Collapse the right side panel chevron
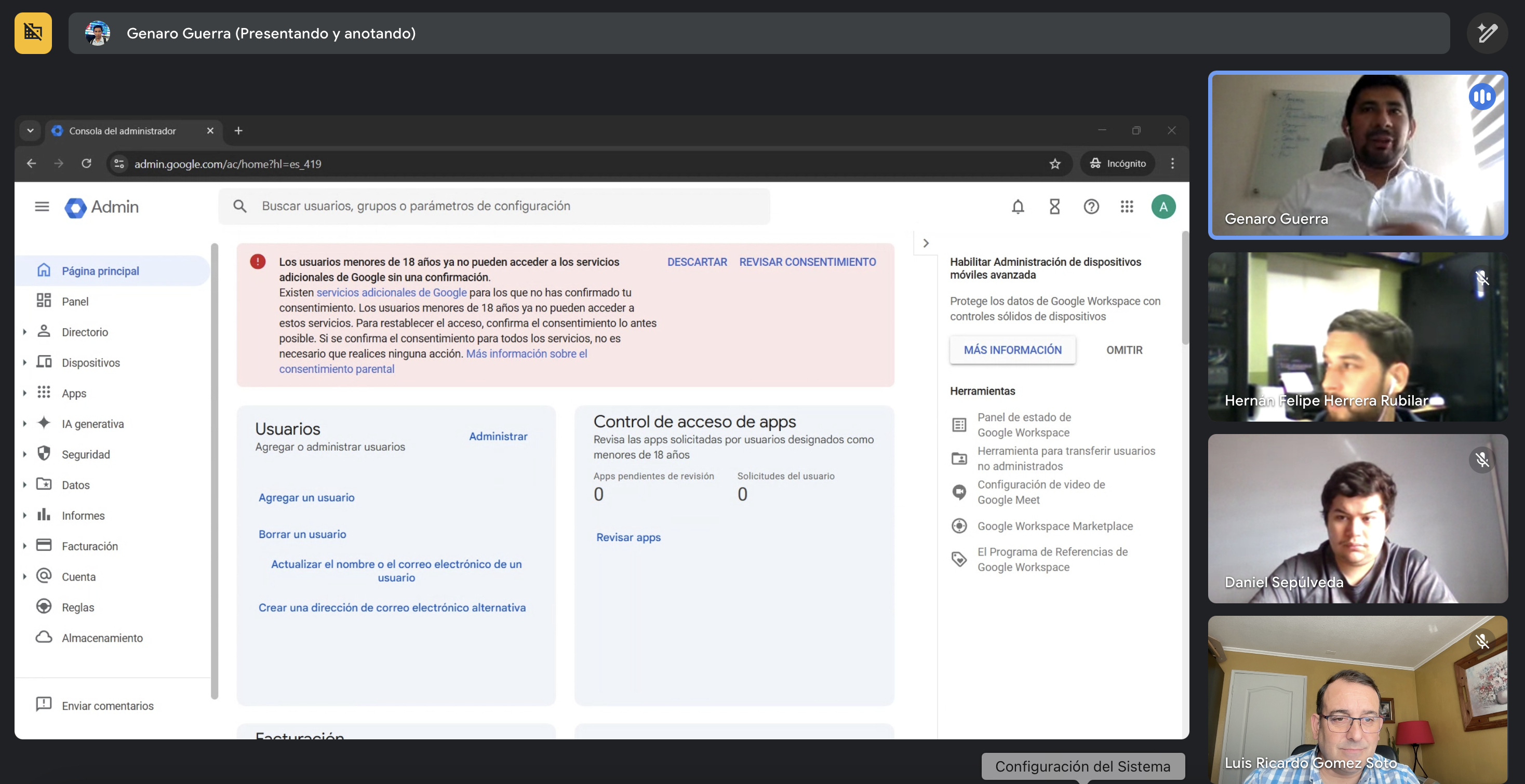 pos(926,243)
